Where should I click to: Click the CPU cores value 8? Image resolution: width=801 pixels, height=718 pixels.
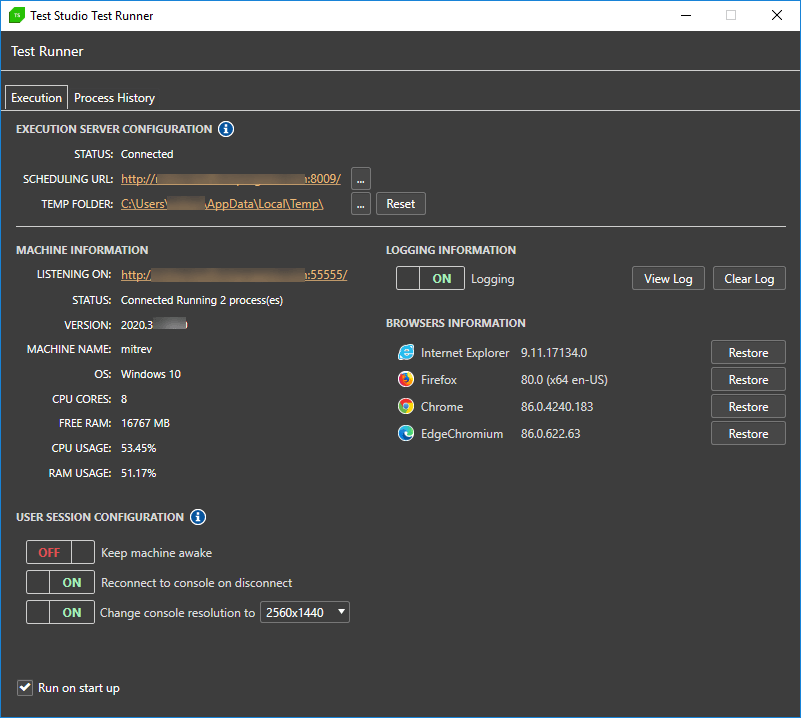pyautogui.click(x=124, y=399)
